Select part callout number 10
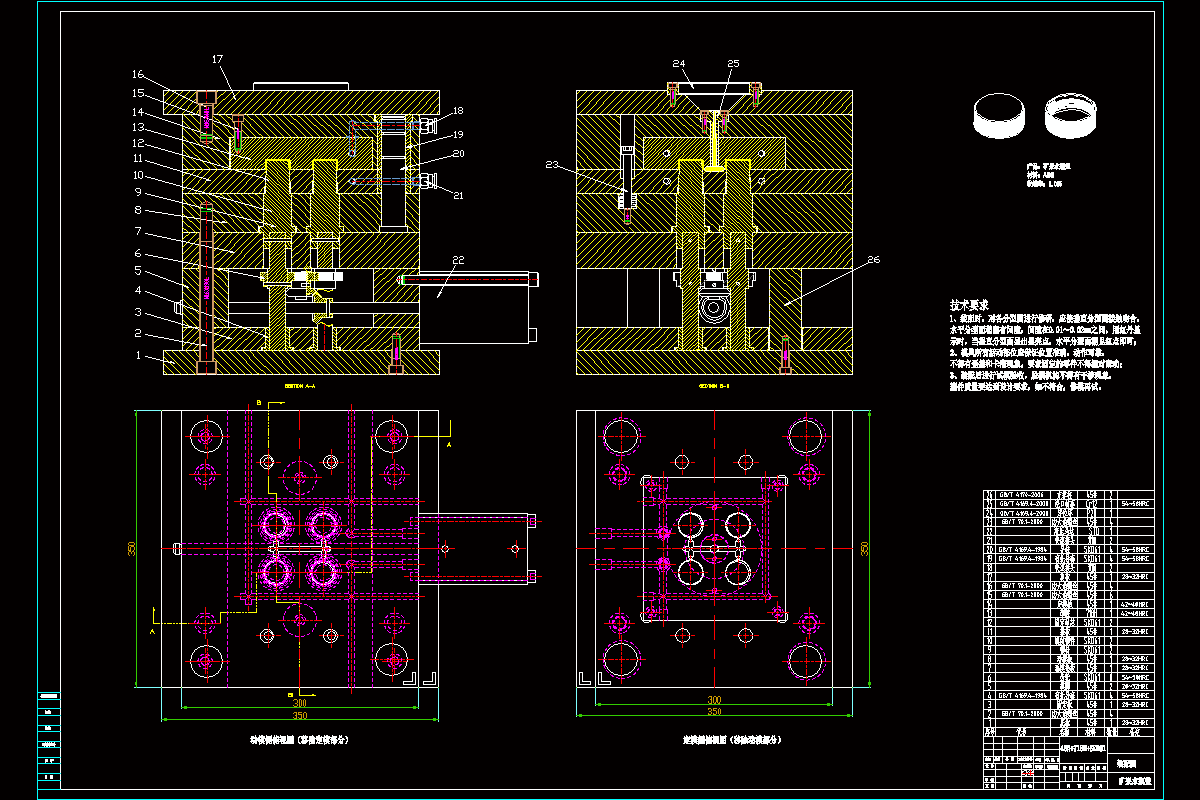This screenshot has height=800, width=1200. 139,175
